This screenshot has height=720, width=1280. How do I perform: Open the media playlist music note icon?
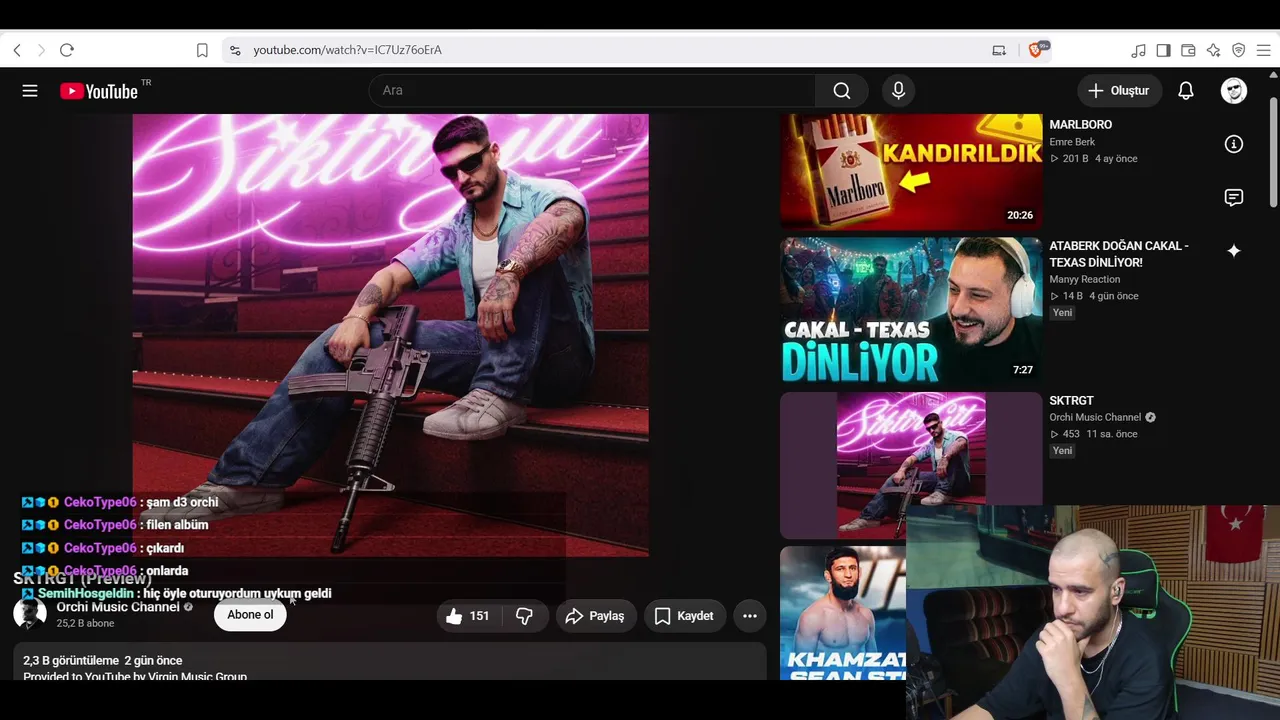click(x=1138, y=50)
